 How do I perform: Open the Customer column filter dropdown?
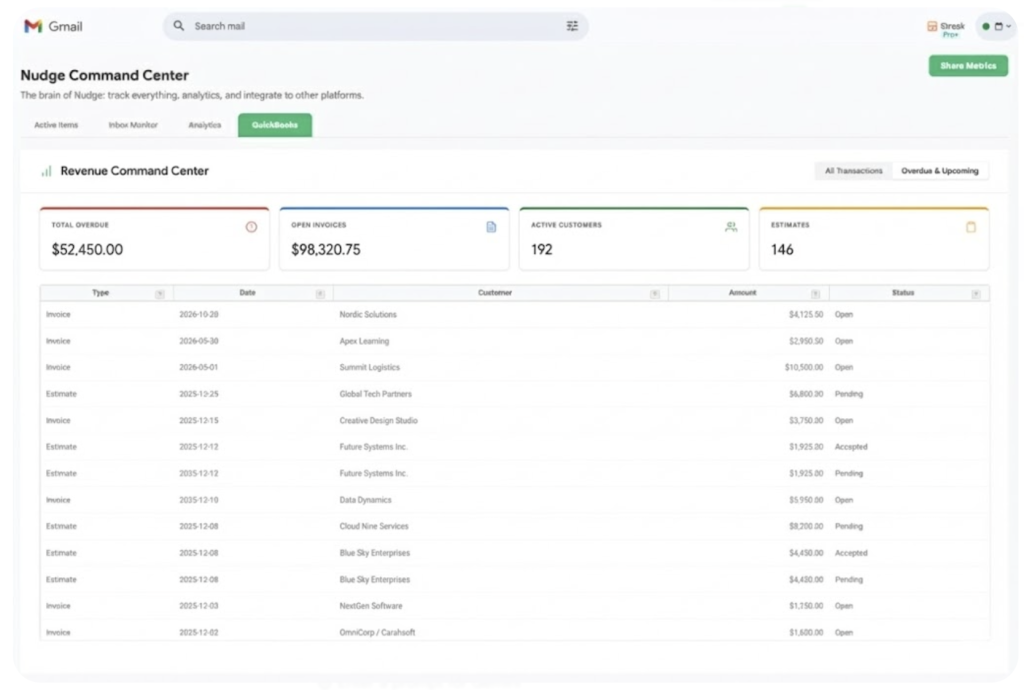click(655, 294)
